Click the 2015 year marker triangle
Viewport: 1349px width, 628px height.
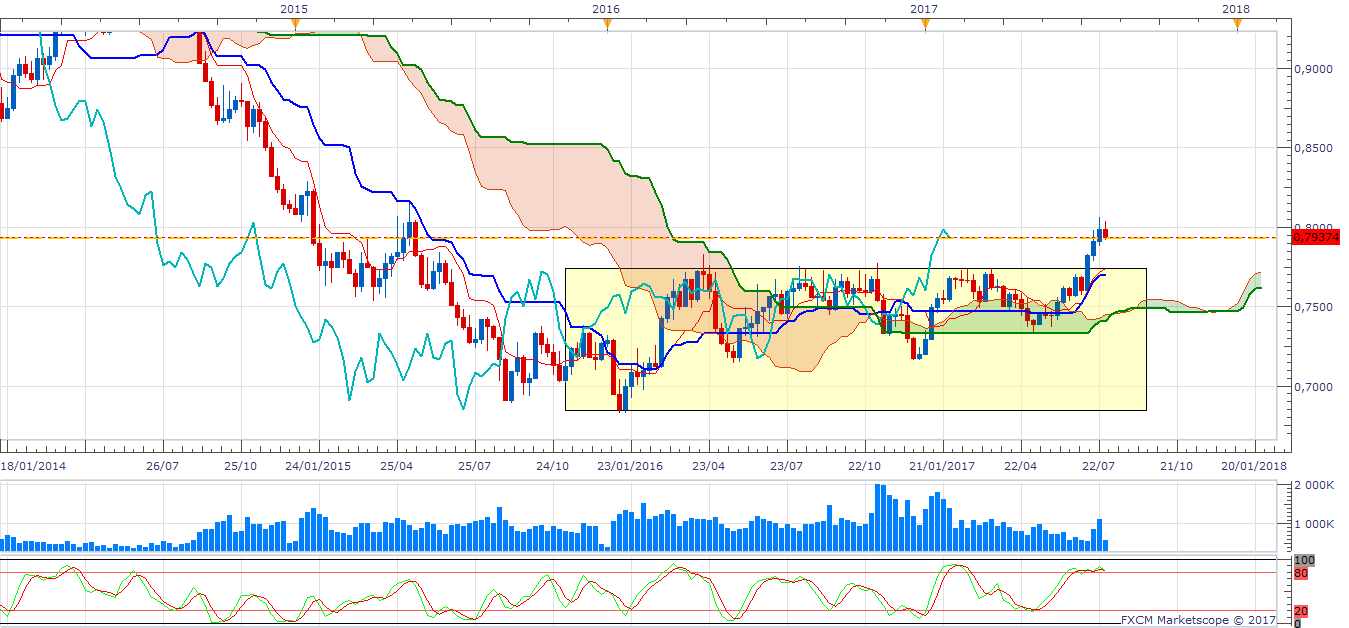coord(293,25)
